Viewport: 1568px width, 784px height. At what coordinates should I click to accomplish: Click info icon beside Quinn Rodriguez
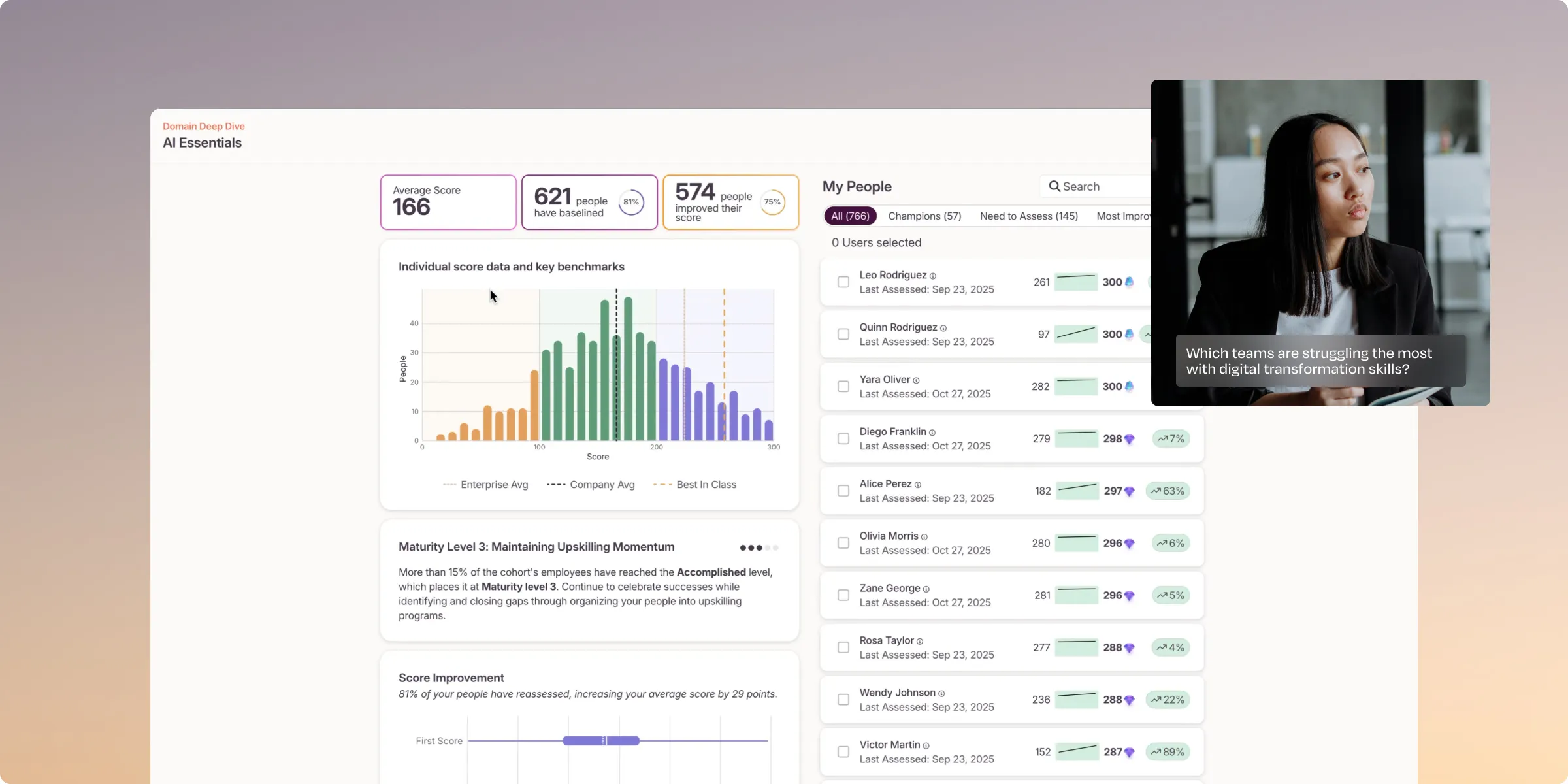point(943,328)
